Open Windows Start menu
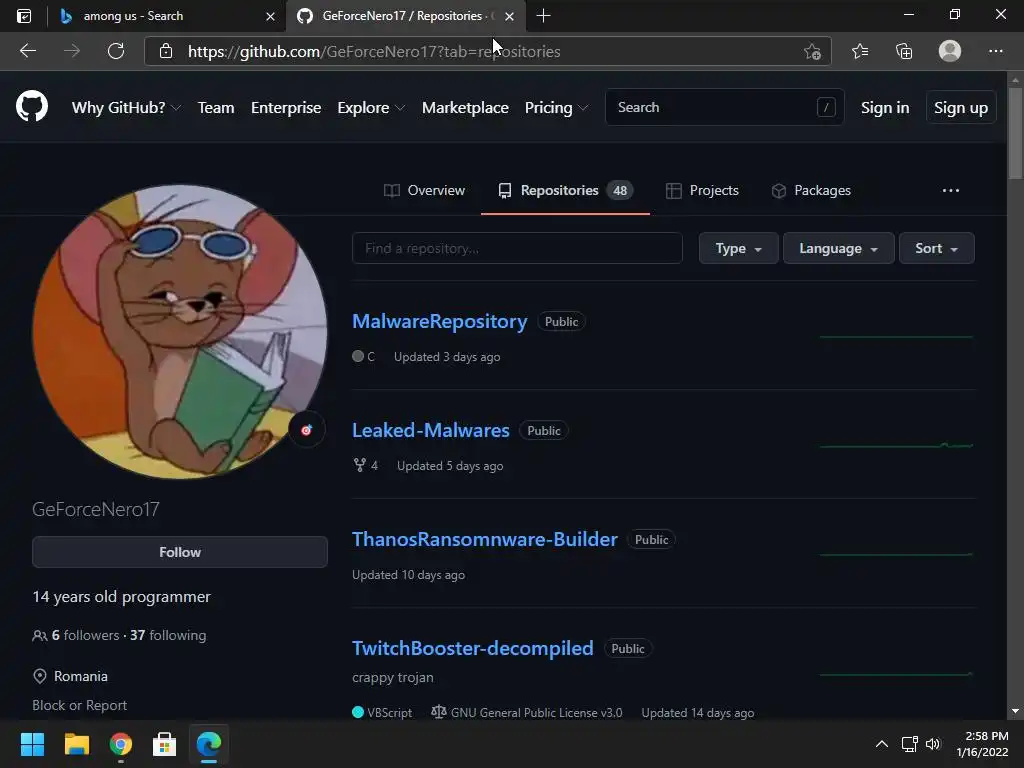This screenshot has height=768, width=1024. click(32, 744)
